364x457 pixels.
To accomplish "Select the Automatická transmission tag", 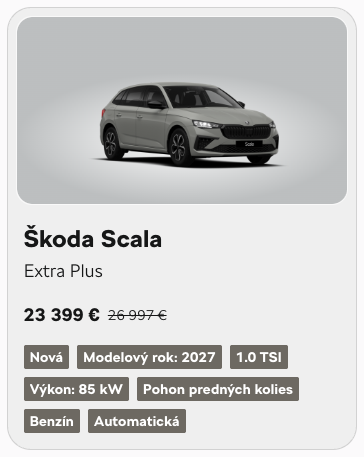I will coord(137,421).
